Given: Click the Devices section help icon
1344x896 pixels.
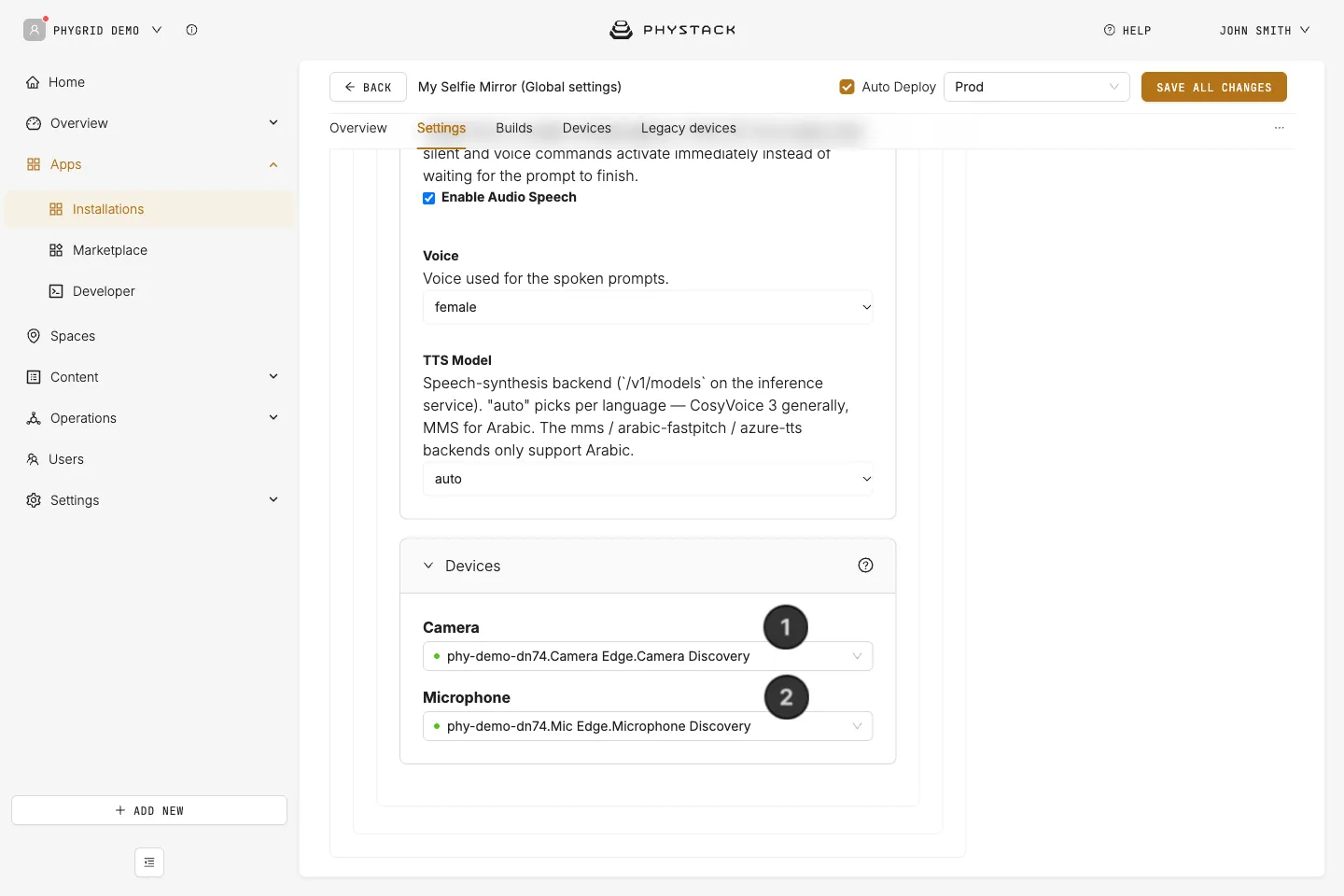Looking at the screenshot, I should point(865,566).
